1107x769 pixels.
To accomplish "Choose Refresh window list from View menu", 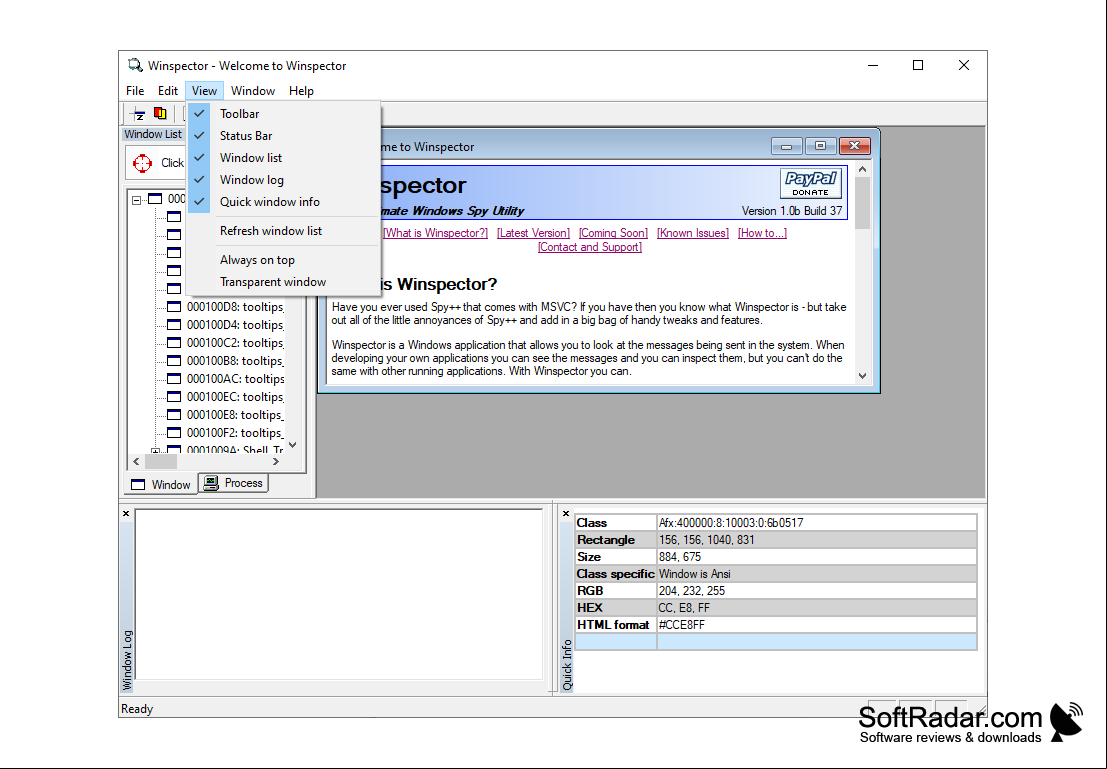I will [x=284, y=231].
